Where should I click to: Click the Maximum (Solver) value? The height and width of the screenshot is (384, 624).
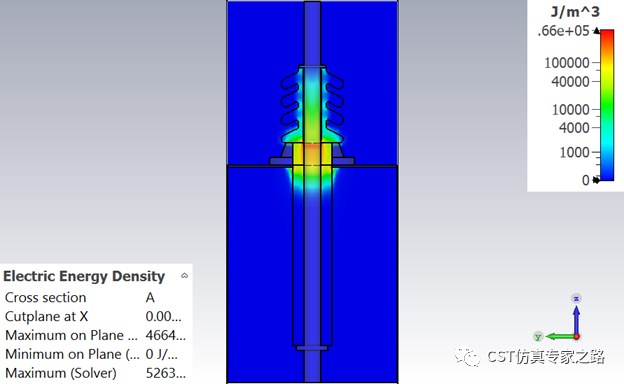tap(166, 373)
